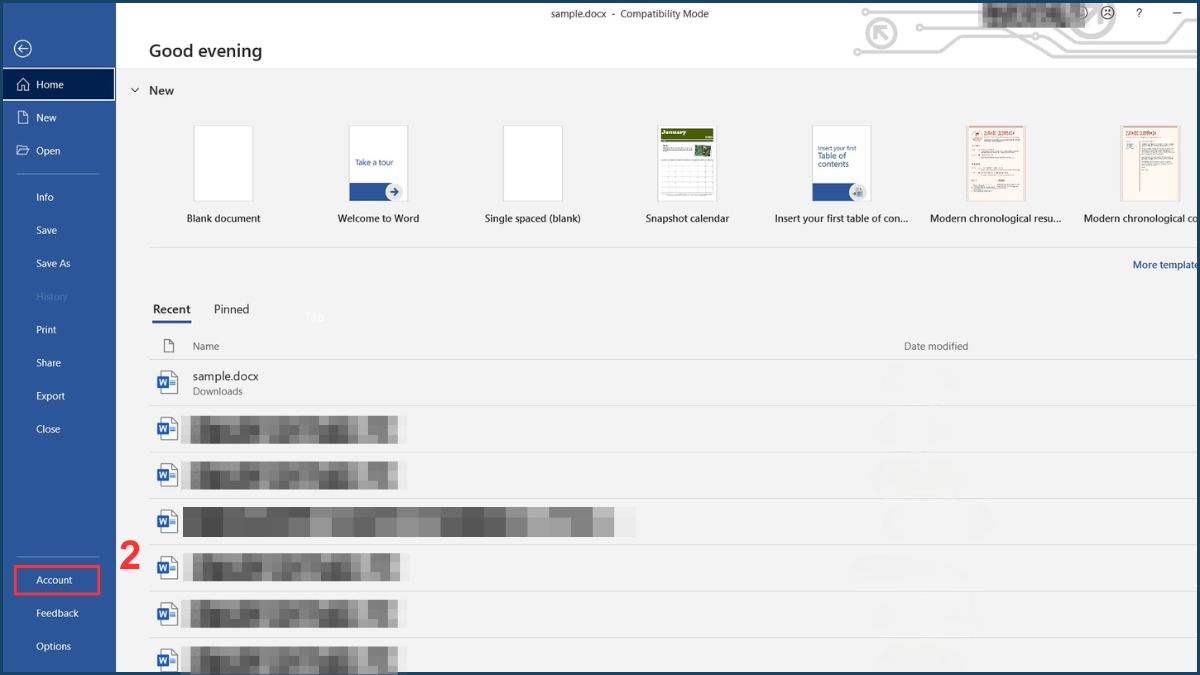Image resolution: width=1200 pixels, height=675 pixels.
Task: Click the file type icon column header
Action: (168, 346)
